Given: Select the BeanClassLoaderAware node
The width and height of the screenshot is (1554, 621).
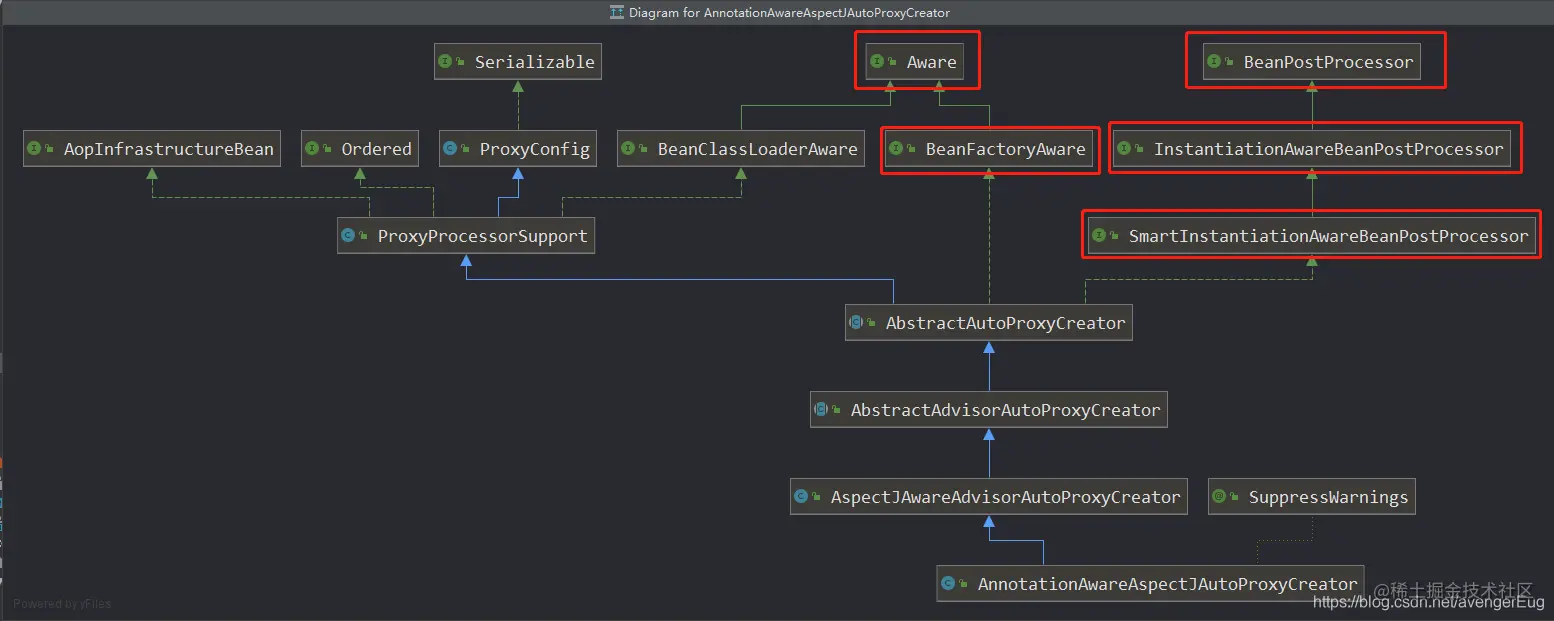Looking at the screenshot, I should coord(741,149).
